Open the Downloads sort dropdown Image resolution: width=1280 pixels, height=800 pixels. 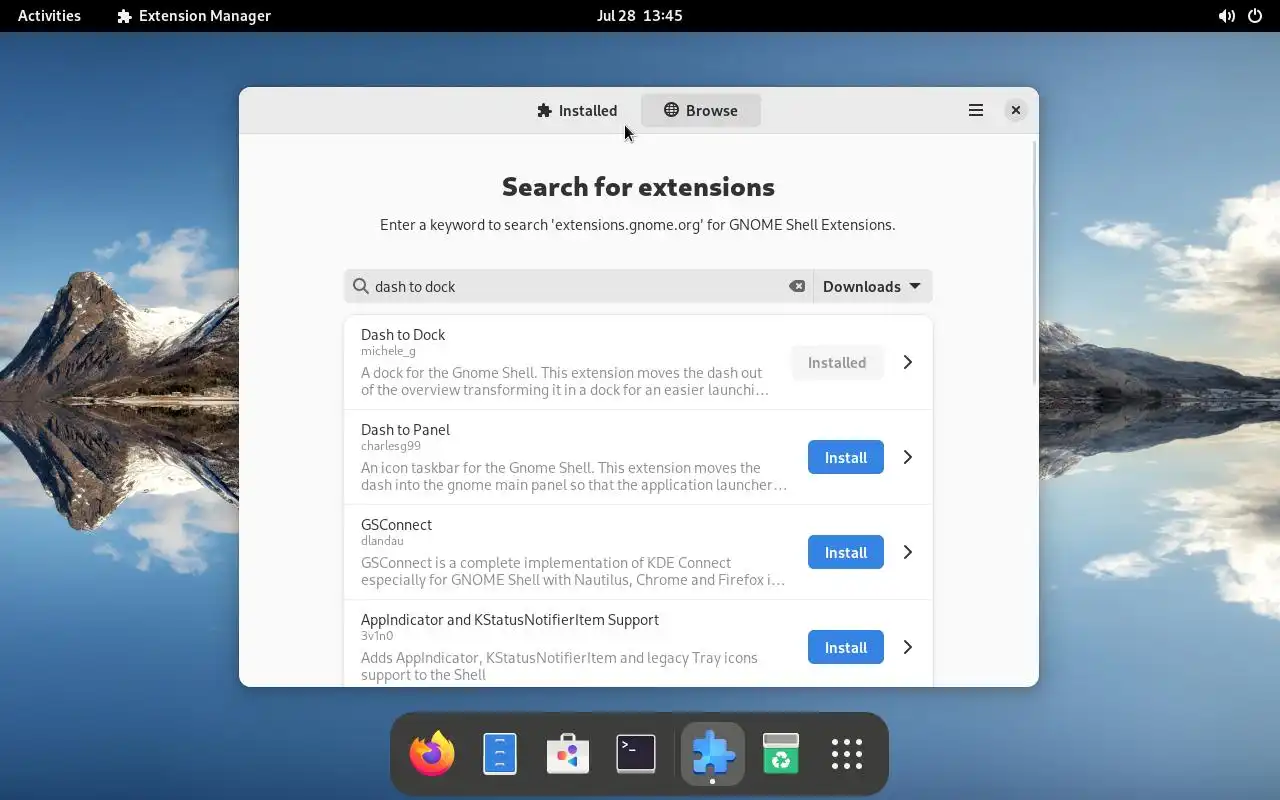pyautogui.click(x=872, y=286)
